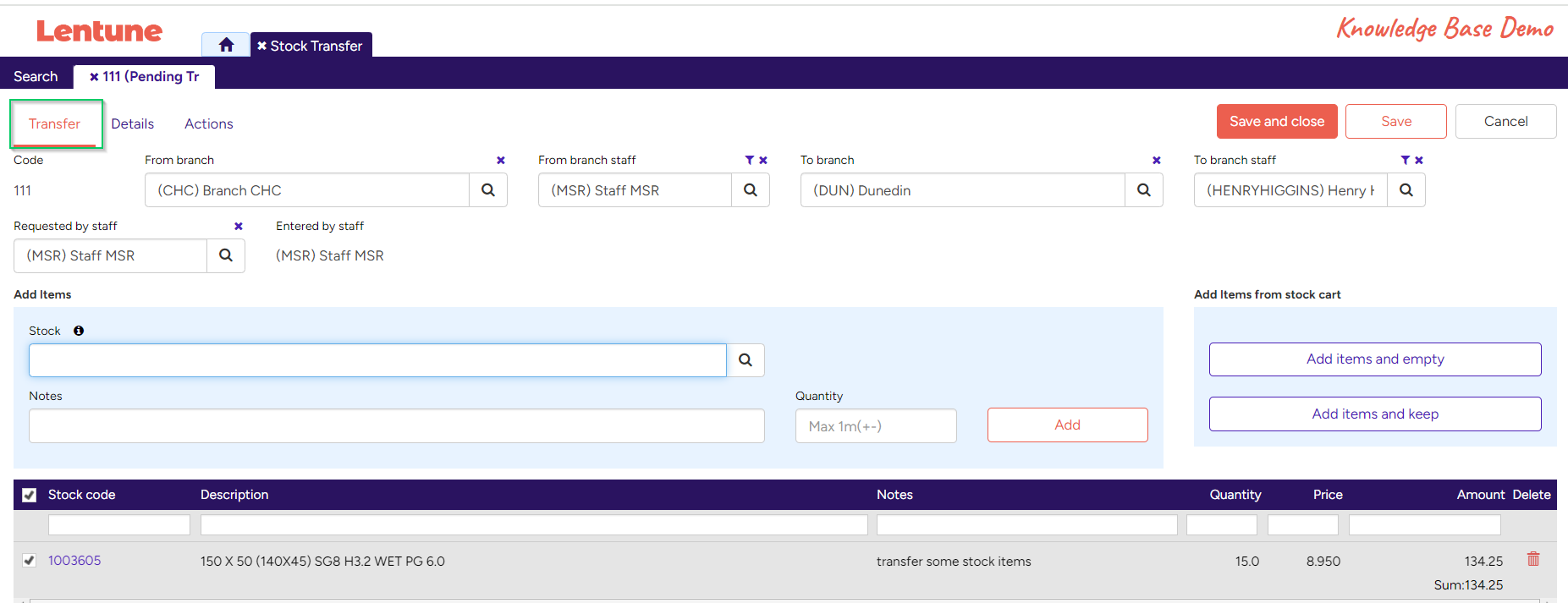Image resolution: width=1568 pixels, height=603 pixels.
Task: Focus the Notes input field
Action: click(x=397, y=425)
